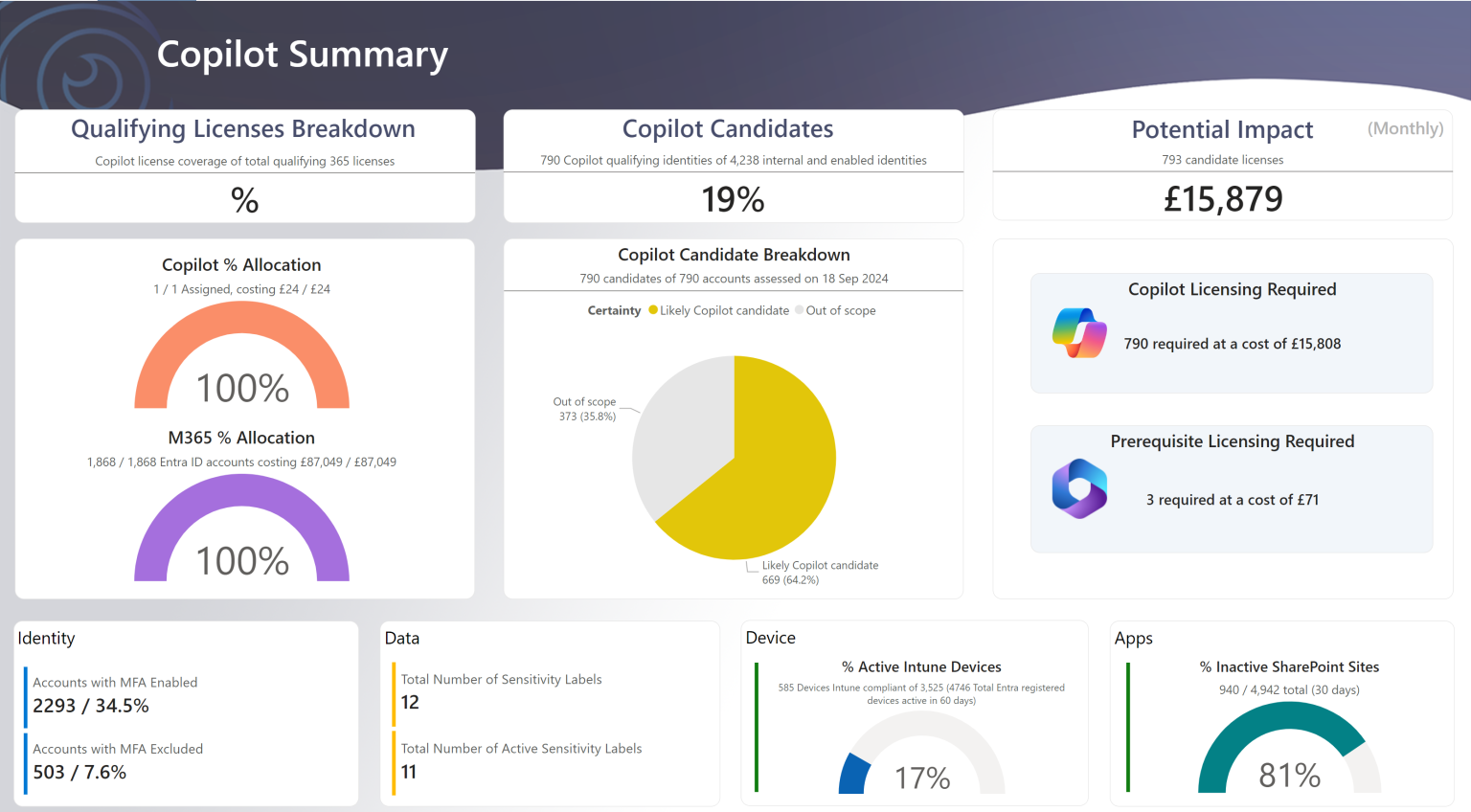
Task: Click the Copilot Candidates 19% card
Action: point(734,197)
